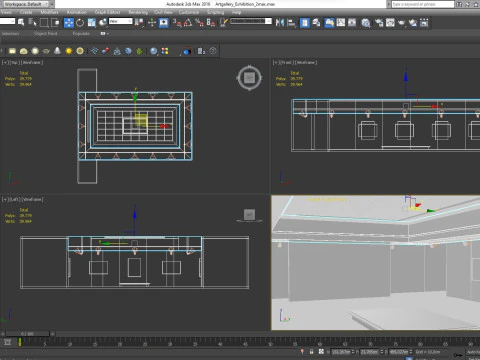480x360 pixels.
Task: Open the Customize menu
Action: coord(189,12)
